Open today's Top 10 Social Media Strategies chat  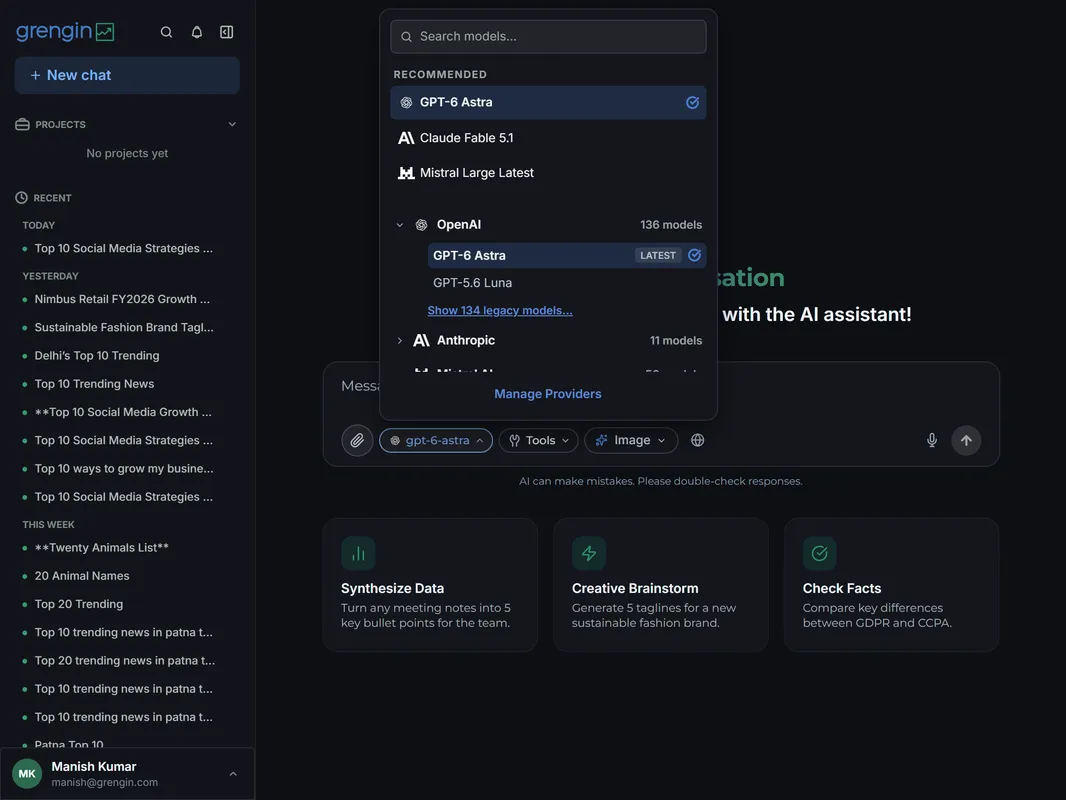(124, 248)
